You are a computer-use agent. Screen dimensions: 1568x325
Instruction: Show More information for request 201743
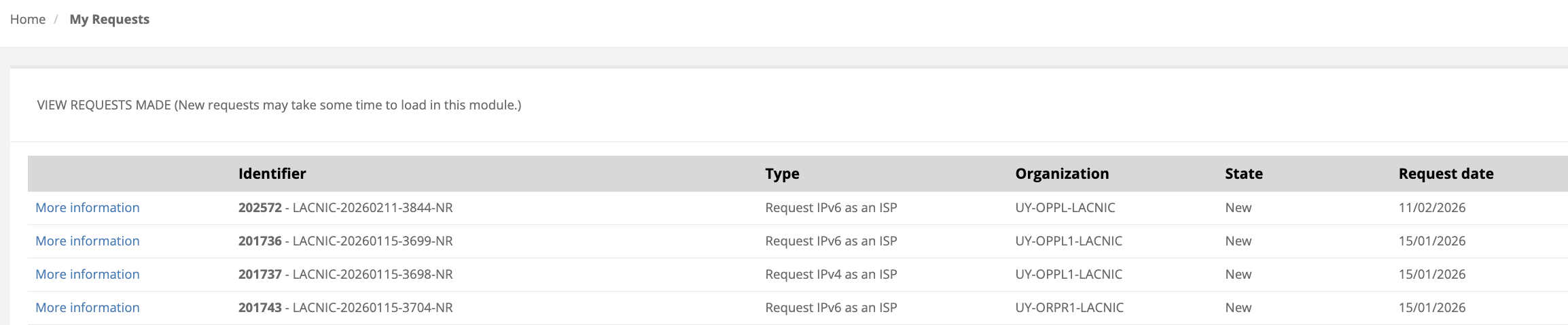click(x=88, y=308)
